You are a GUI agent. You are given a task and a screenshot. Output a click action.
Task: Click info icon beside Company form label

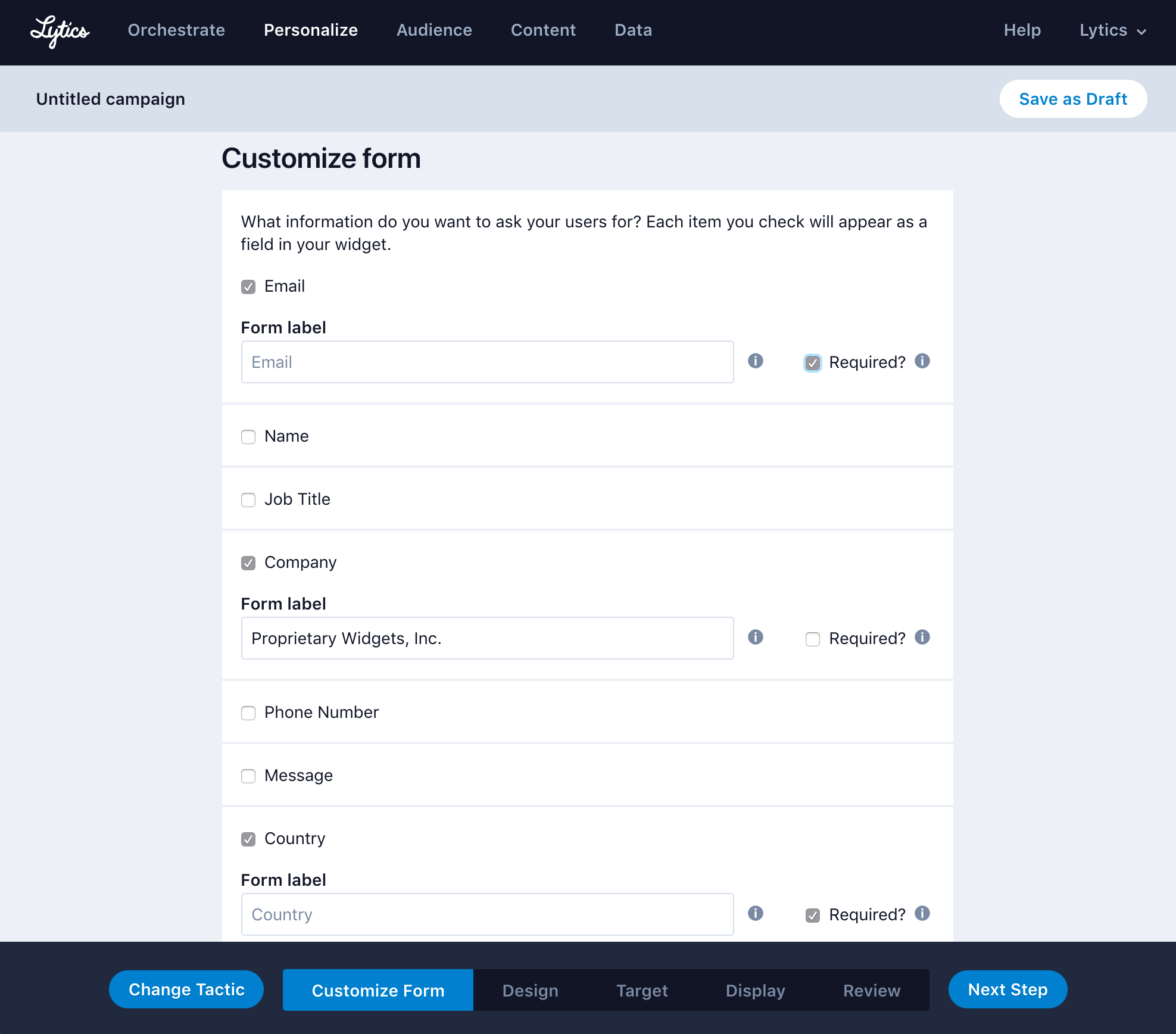[755, 638]
